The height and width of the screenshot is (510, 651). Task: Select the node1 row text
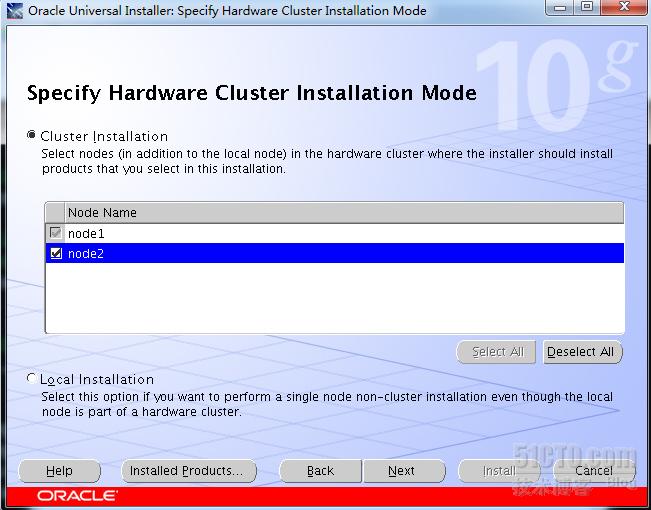click(86, 234)
